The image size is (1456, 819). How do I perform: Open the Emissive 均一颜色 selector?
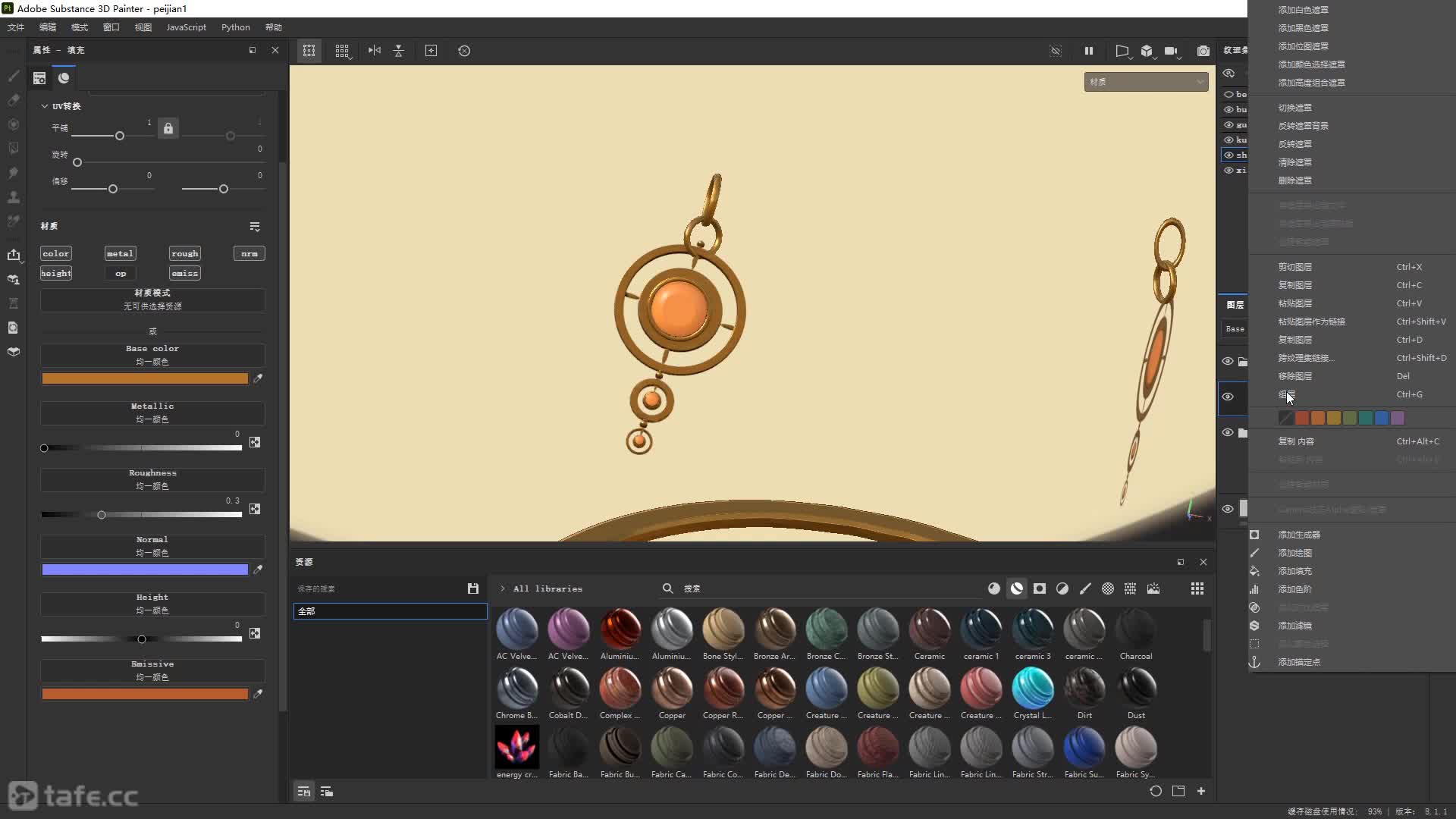(152, 670)
